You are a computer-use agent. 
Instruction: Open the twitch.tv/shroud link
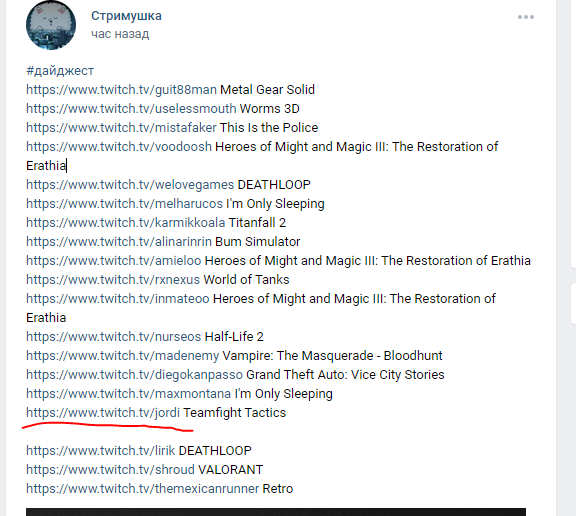click(x=110, y=470)
